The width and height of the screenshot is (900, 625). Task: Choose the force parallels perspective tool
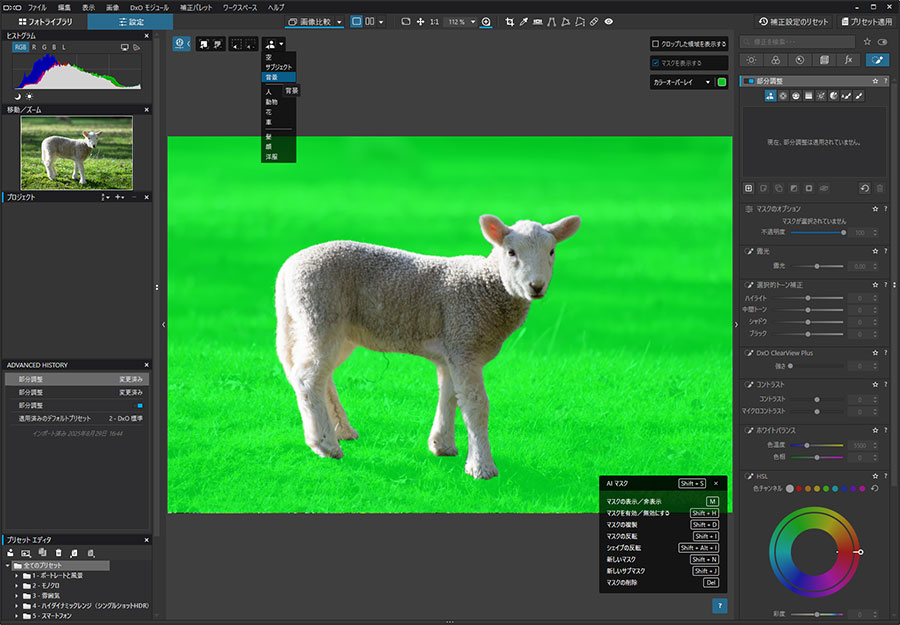(x=552, y=22)
